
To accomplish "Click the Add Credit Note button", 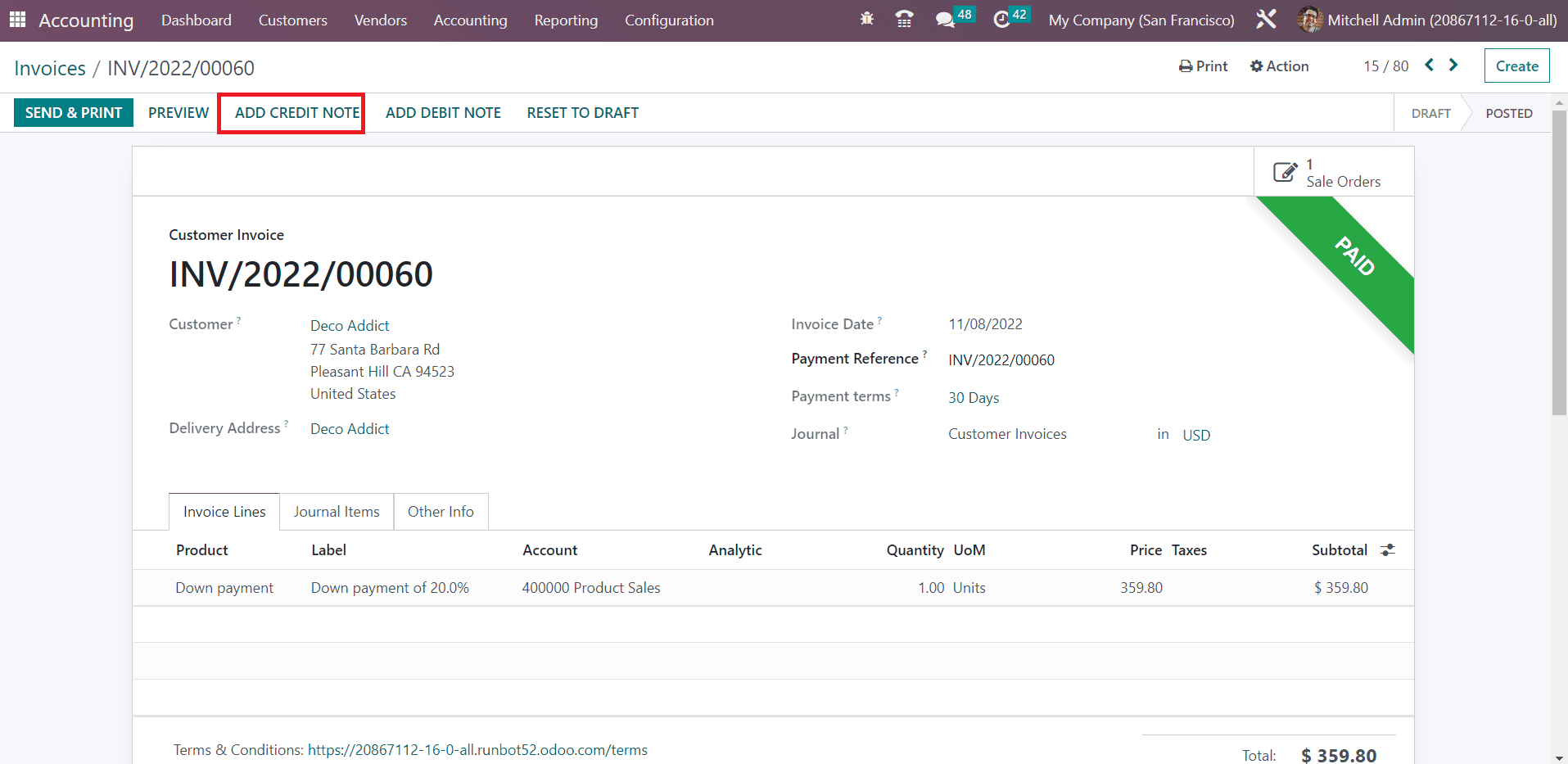I will point(296,113).
